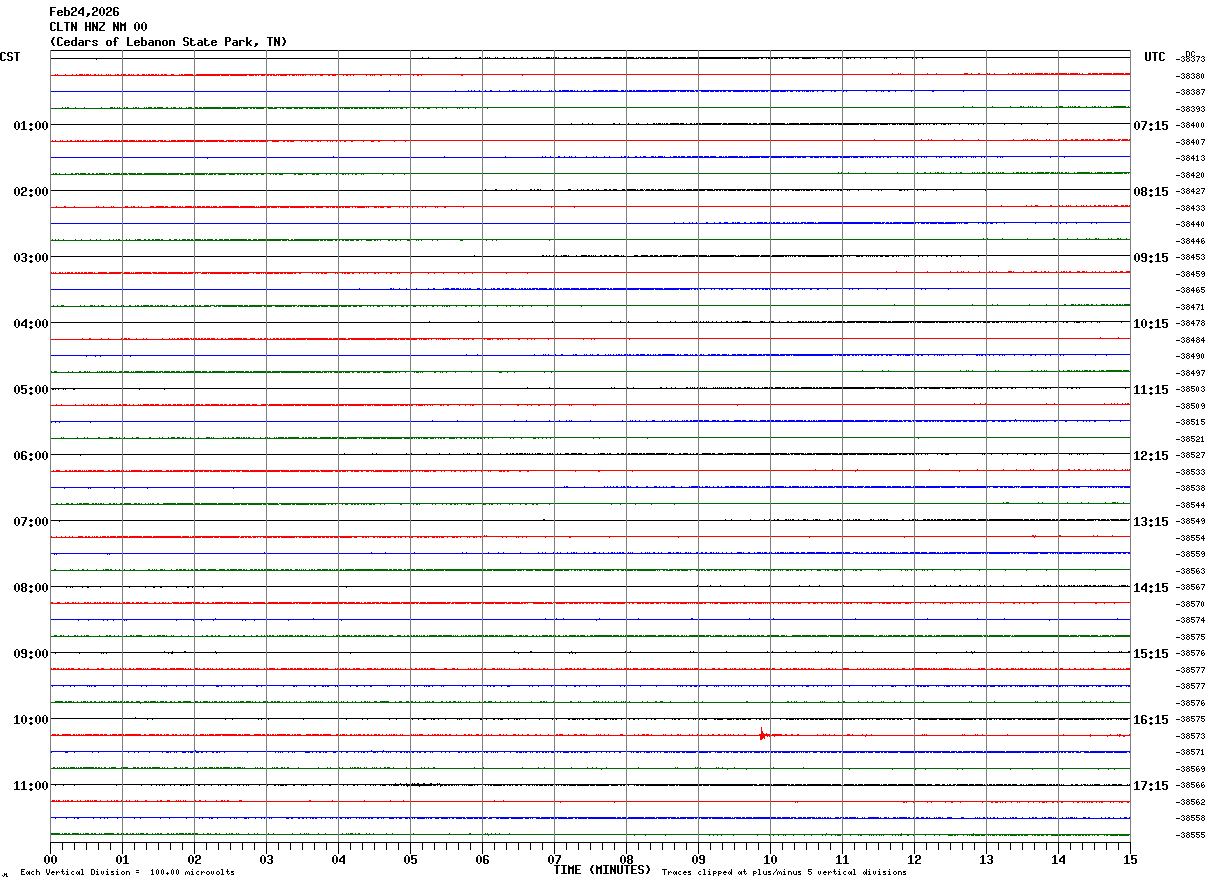This screenshot has height=886, width=1210.
Task: Click the DC offset value -38555
Action: 1190,835
